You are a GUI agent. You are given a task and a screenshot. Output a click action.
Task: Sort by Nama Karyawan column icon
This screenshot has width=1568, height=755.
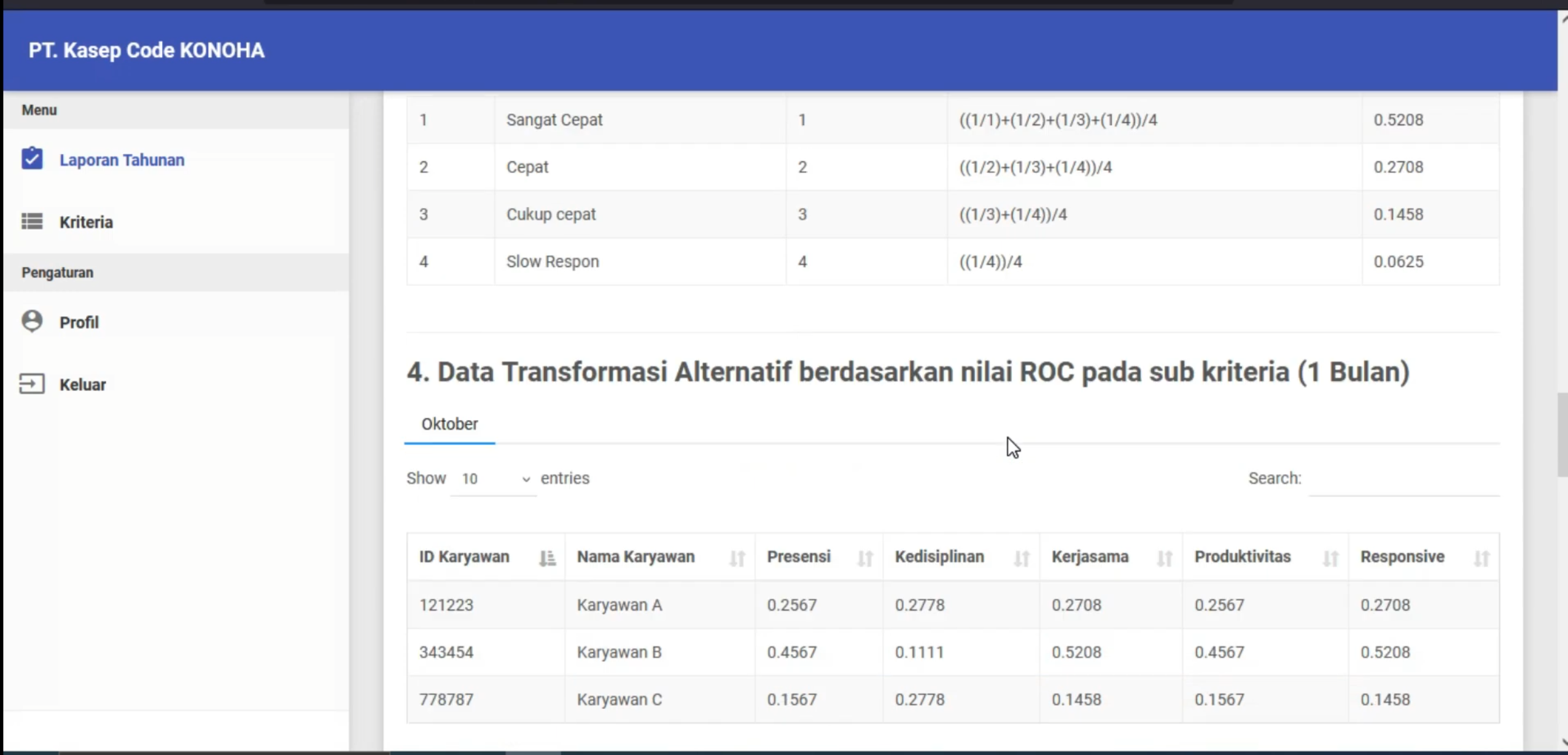(x=737, y=558)
